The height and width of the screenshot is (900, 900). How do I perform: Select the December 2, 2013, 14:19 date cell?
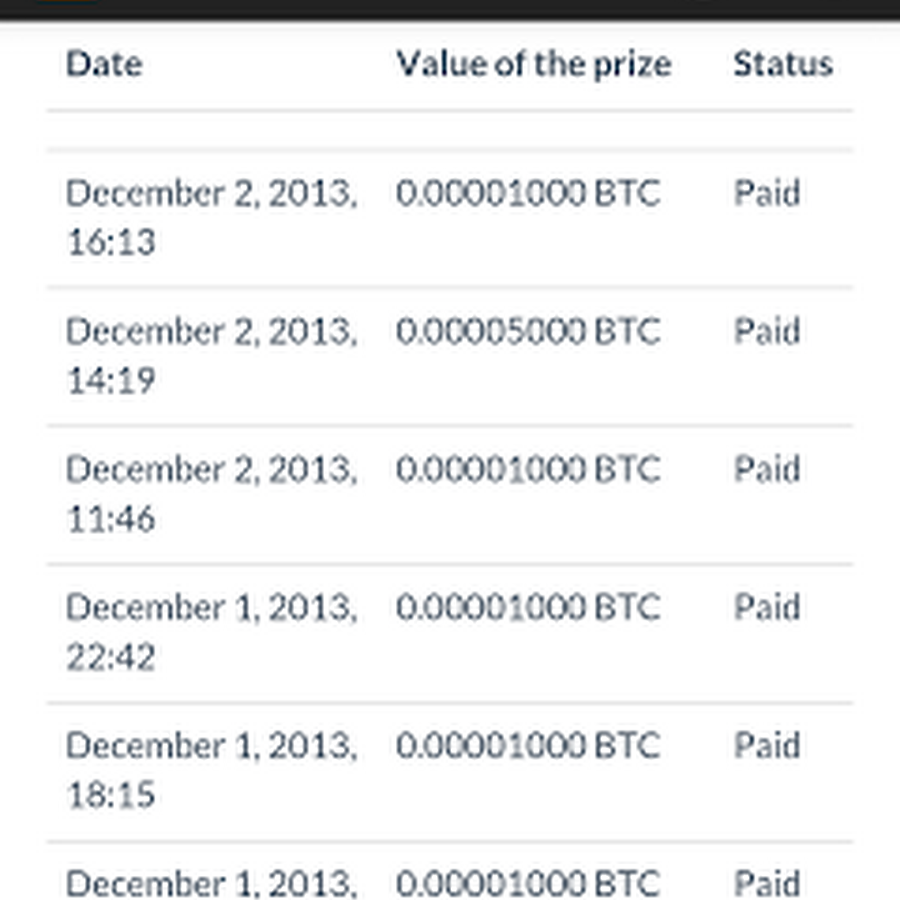(x=210, y=355)
